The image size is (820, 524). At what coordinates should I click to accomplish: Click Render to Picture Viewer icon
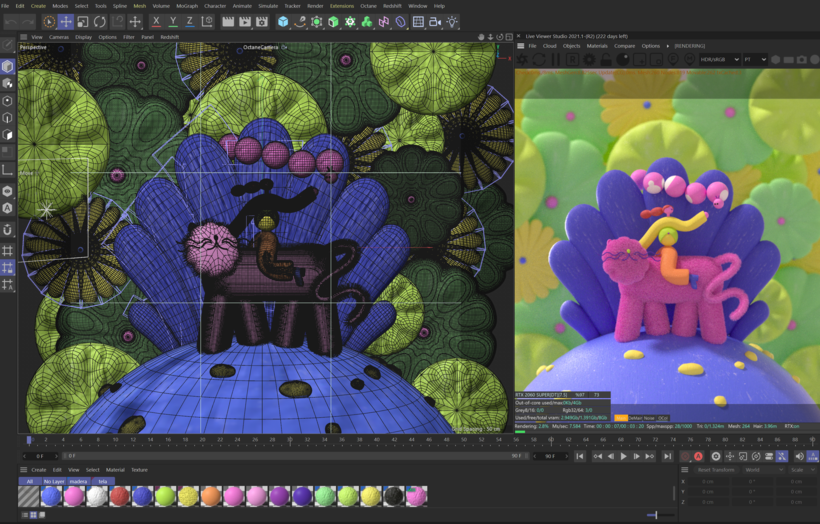[x=245, y=22]
